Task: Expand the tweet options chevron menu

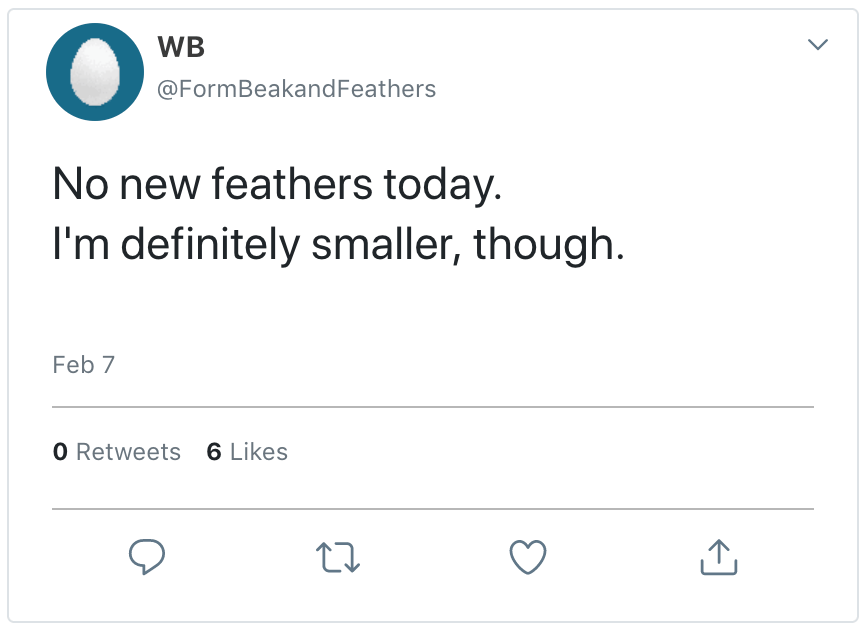Action: 817,45
